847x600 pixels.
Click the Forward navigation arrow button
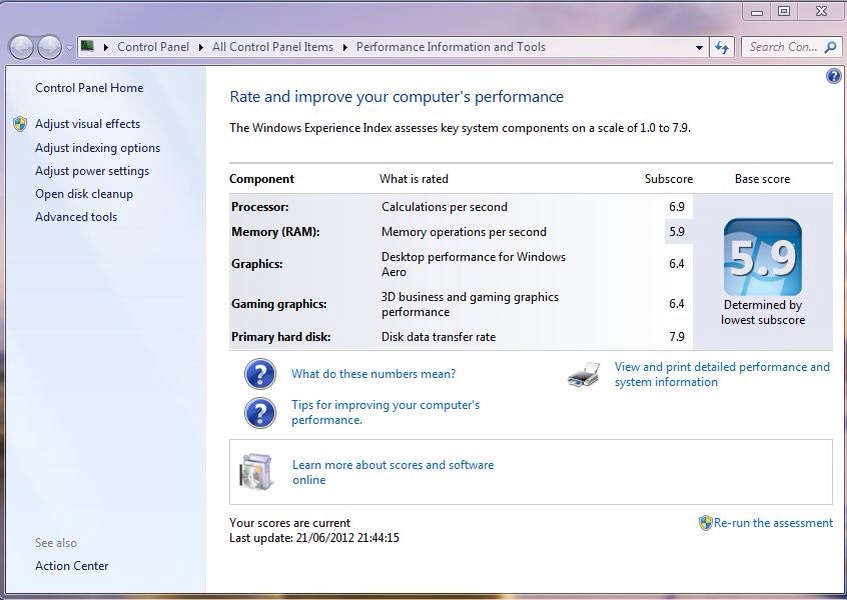click(x=49, y=47)
